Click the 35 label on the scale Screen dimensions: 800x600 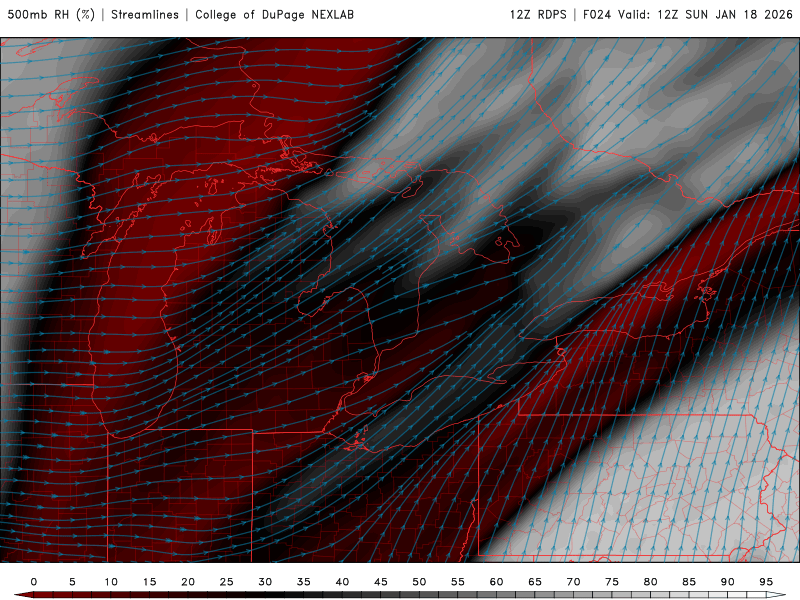(304, 582)
